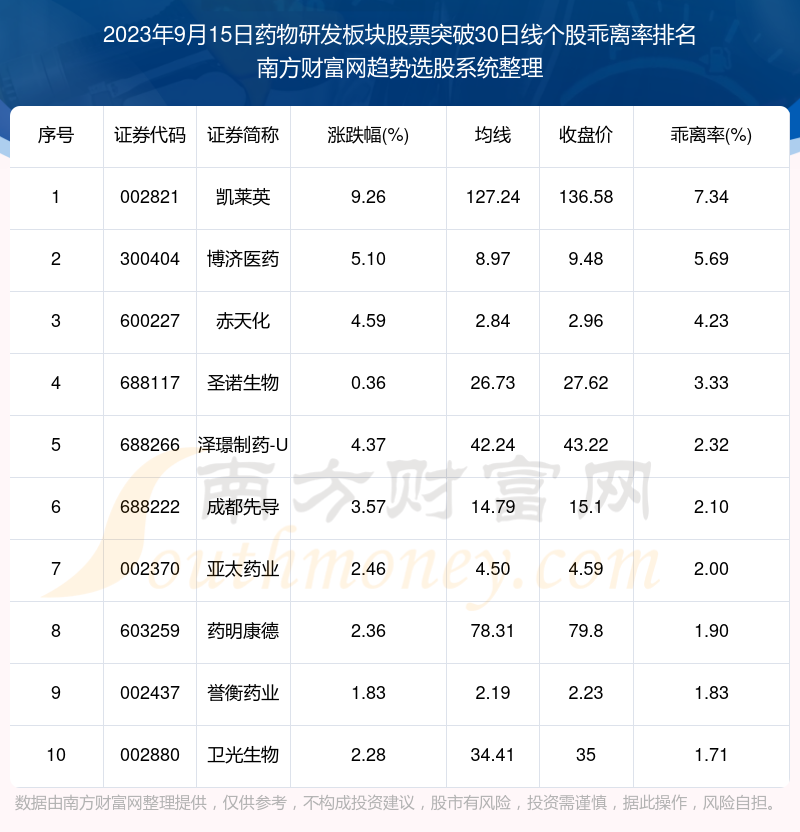Image resolution: width=800 pixels, height=832 pixels.
Task: Click deviation rate 2.00
Action: (x=711, y=569)
